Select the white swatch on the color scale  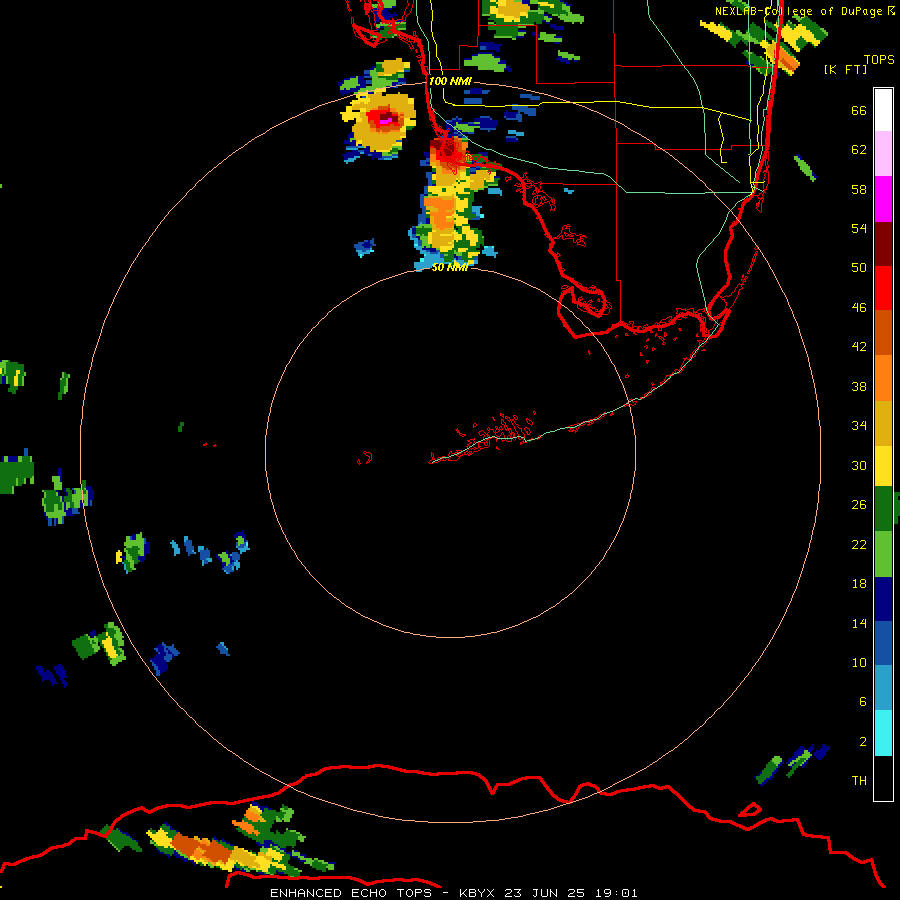point(883,110)
